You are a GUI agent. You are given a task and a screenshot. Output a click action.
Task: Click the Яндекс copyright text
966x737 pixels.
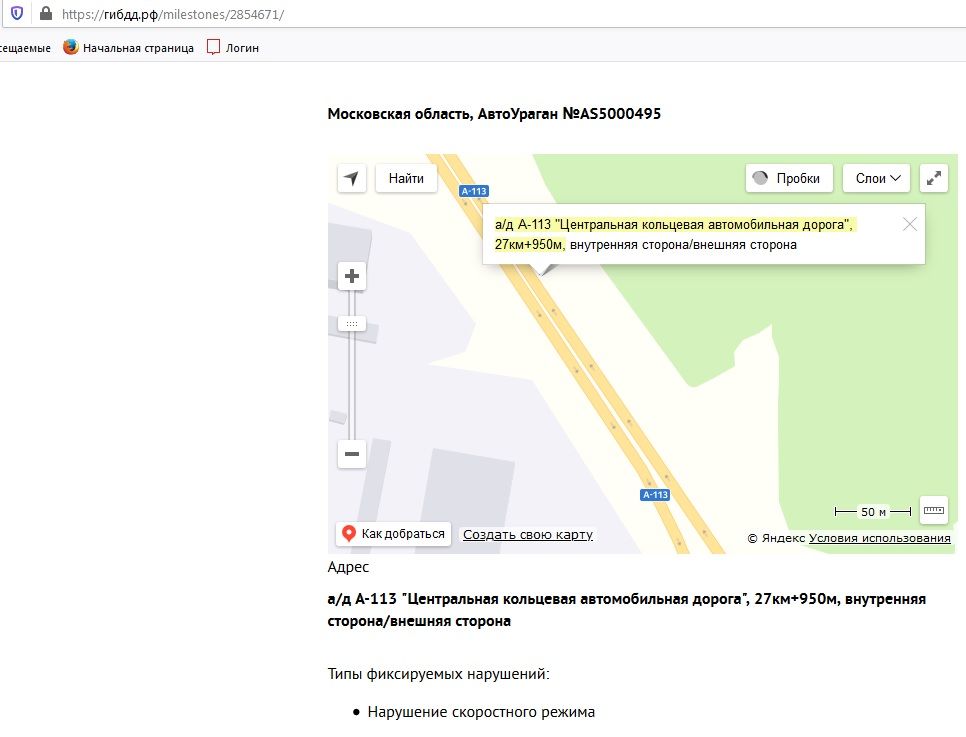pyautogui.click(x=777, y=538)
